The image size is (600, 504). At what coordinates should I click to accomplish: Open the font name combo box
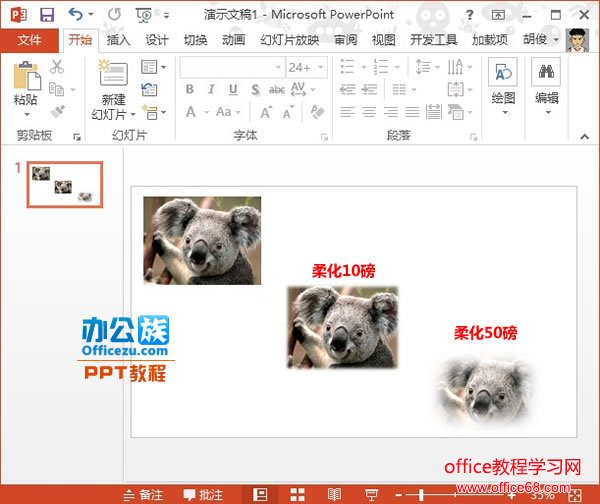233,67
